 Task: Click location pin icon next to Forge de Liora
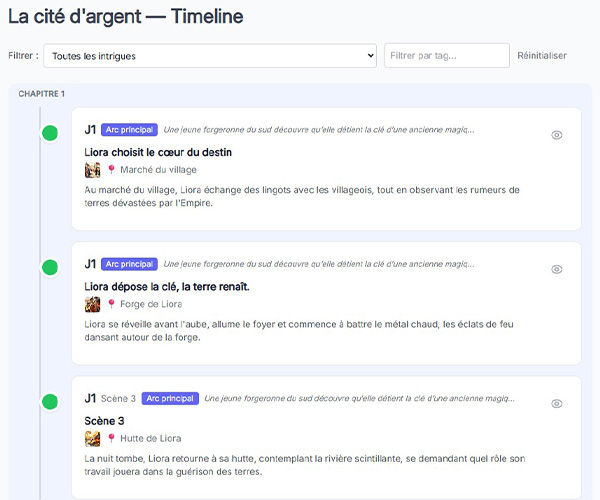coord(111,304)
